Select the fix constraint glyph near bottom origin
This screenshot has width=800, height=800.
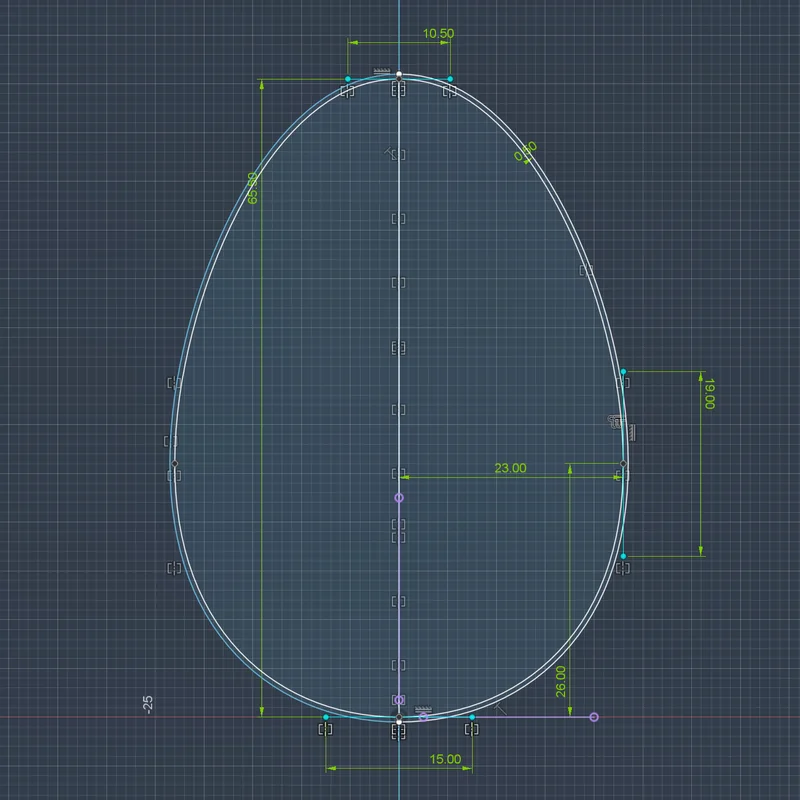(423, 710)
